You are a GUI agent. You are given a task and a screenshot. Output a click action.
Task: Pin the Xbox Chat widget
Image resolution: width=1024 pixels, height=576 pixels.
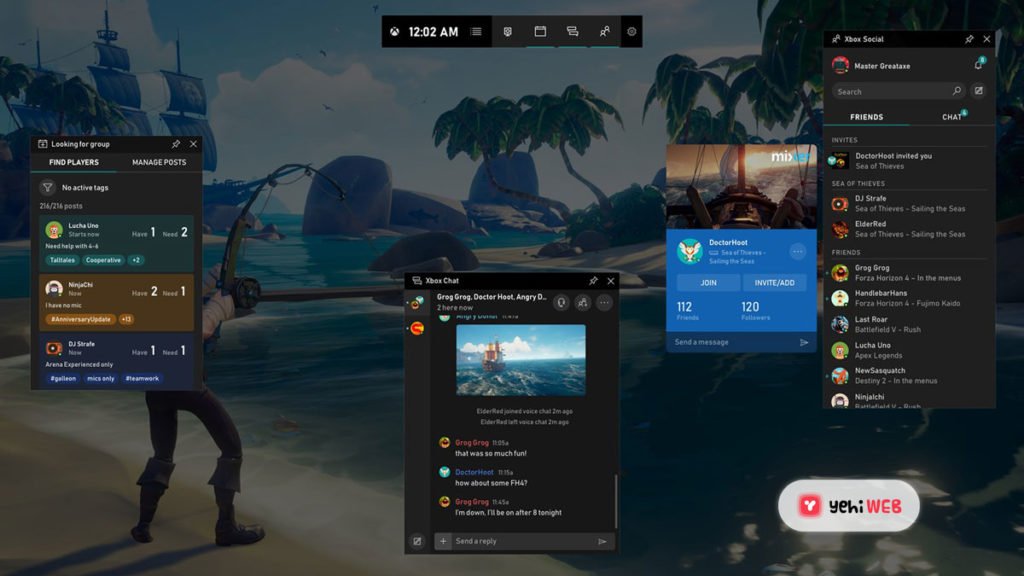point(593,281)
